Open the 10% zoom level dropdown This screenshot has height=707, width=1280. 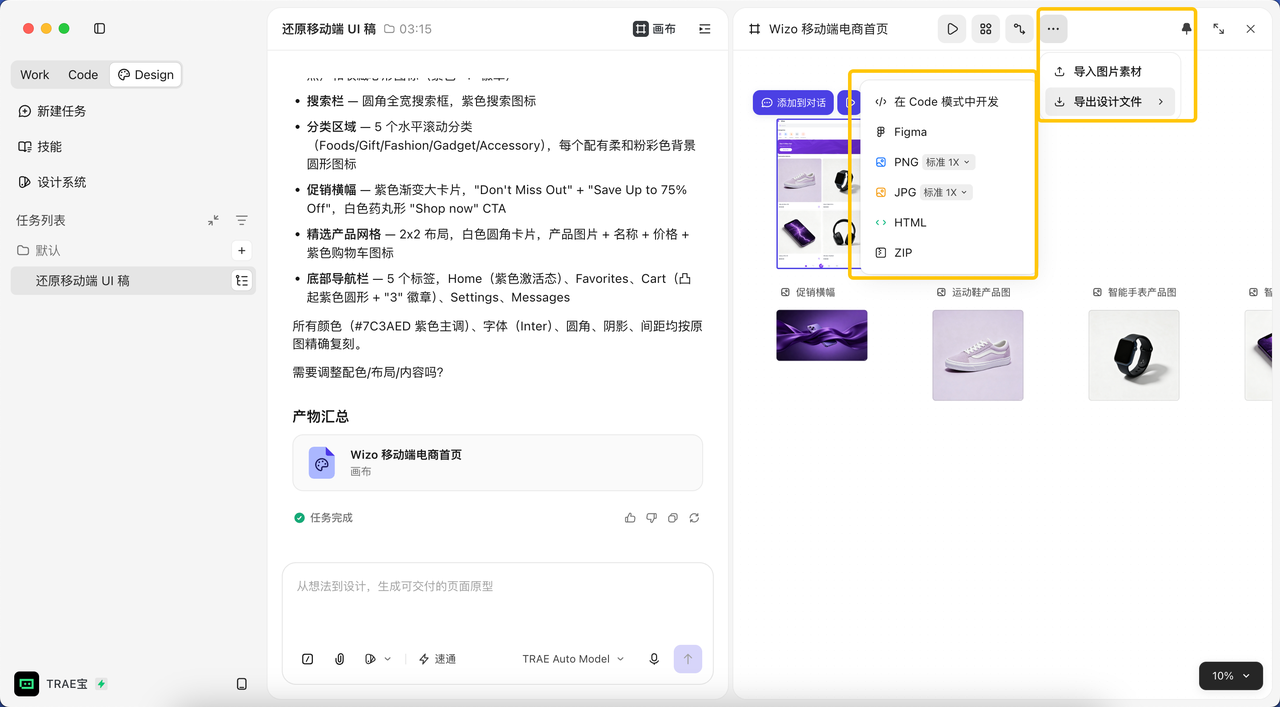1231,676
